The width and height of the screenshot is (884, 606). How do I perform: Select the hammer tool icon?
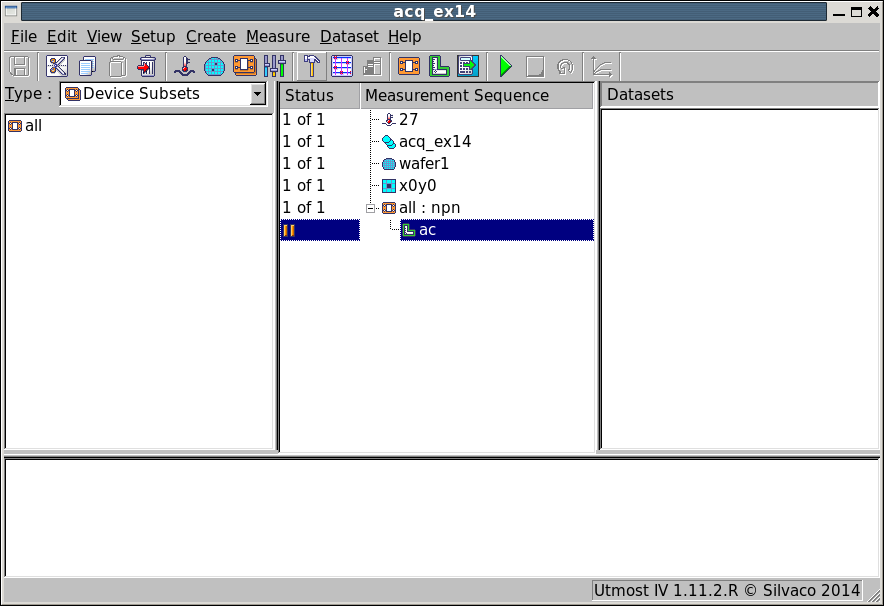pos(312,67)
